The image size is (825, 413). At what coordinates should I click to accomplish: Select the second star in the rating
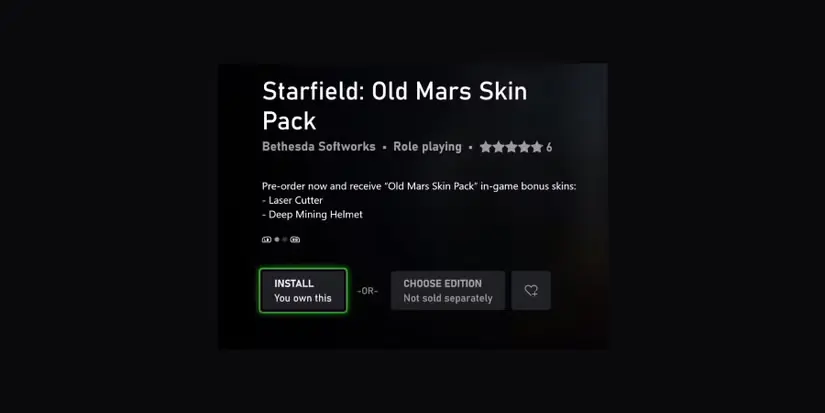(498, 147)
